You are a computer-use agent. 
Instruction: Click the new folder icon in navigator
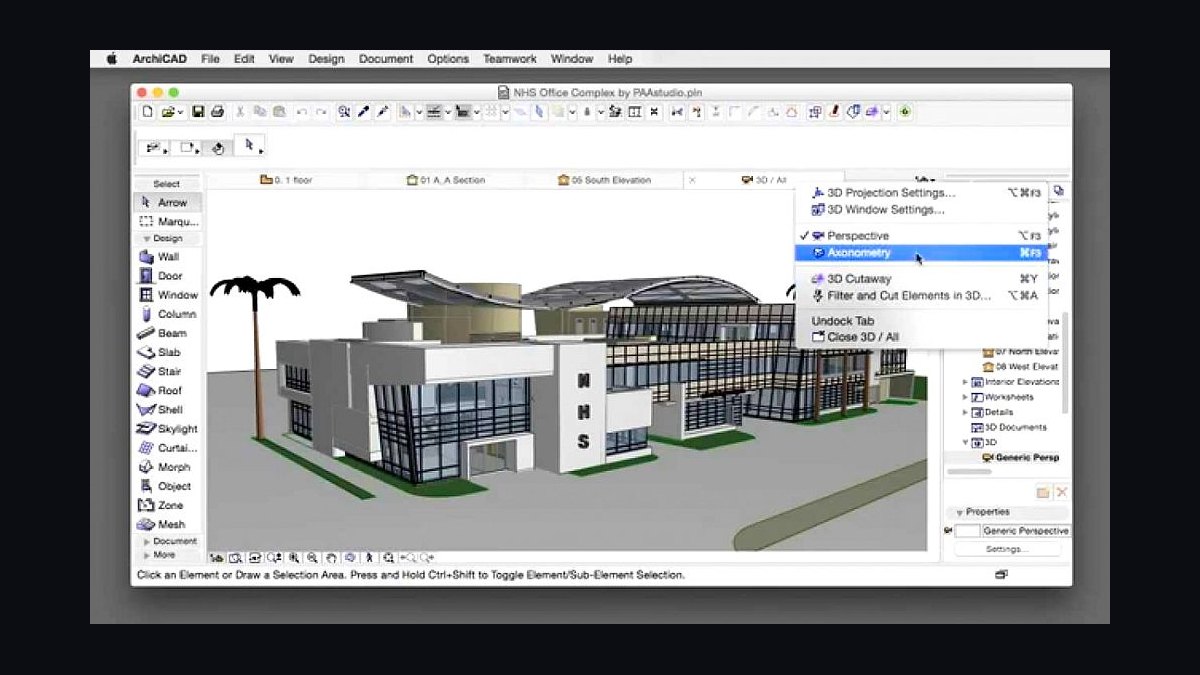coord(1043,493)
